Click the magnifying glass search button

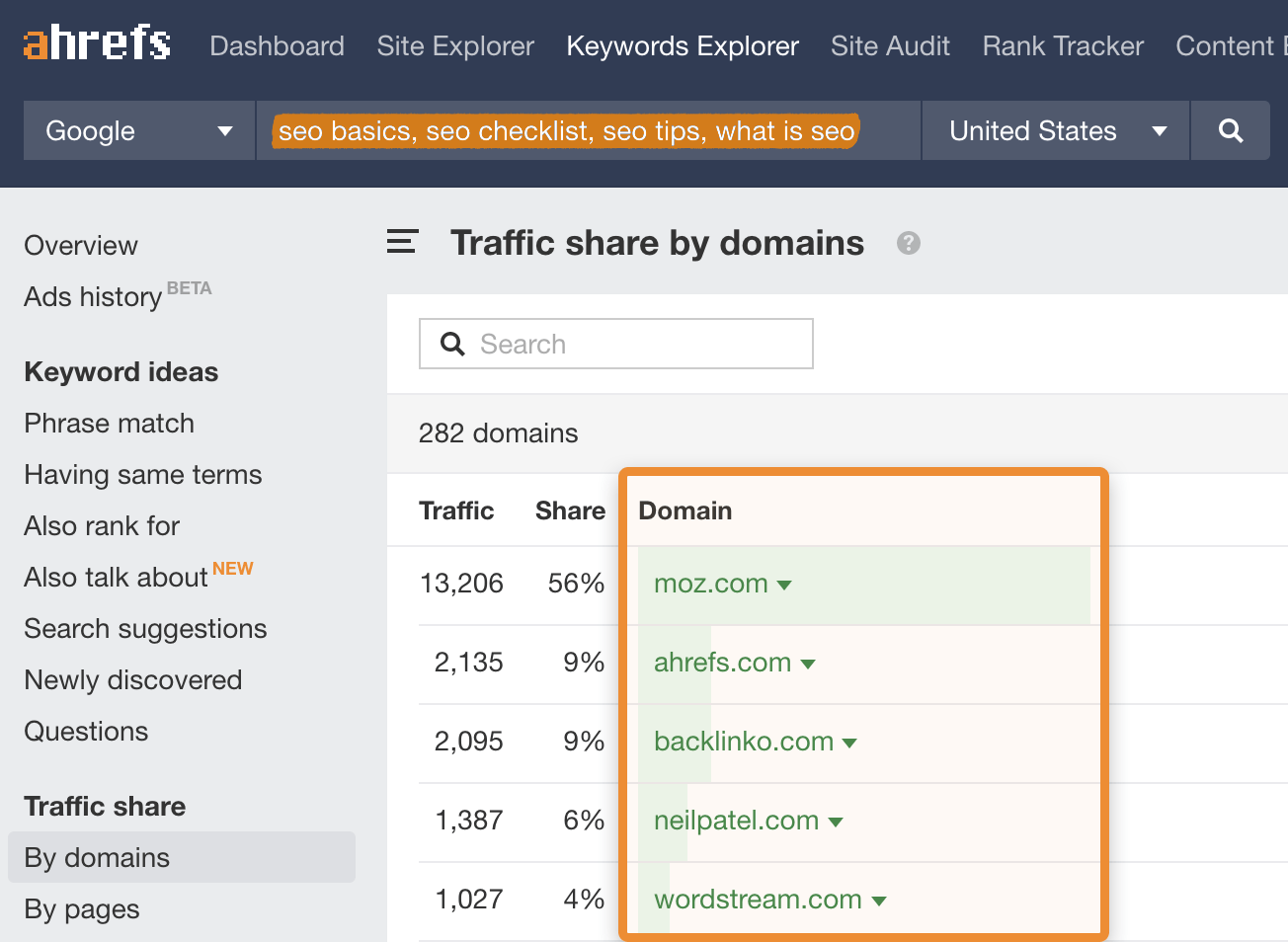click(1230, 130)
